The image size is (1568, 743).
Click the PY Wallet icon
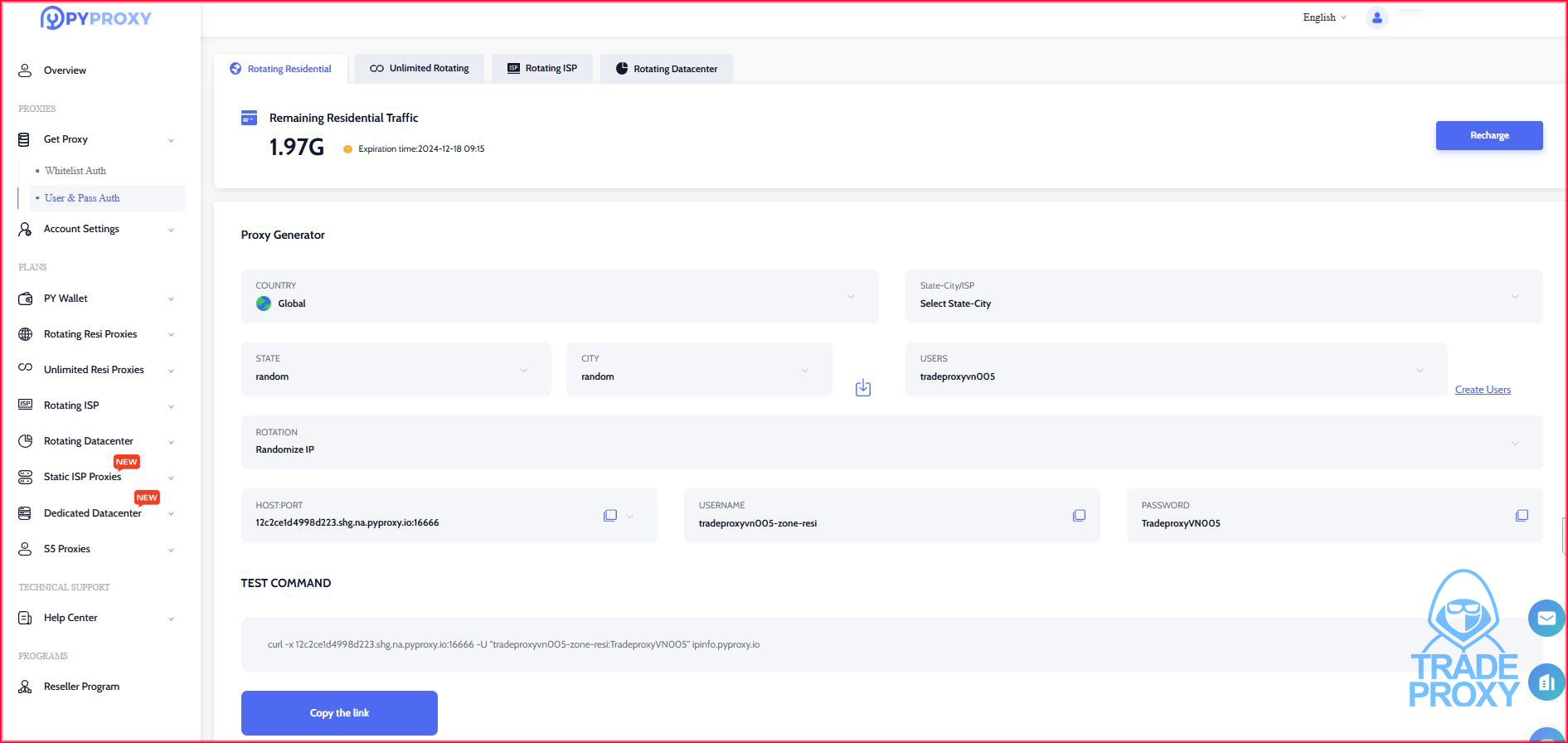(25, 299)
